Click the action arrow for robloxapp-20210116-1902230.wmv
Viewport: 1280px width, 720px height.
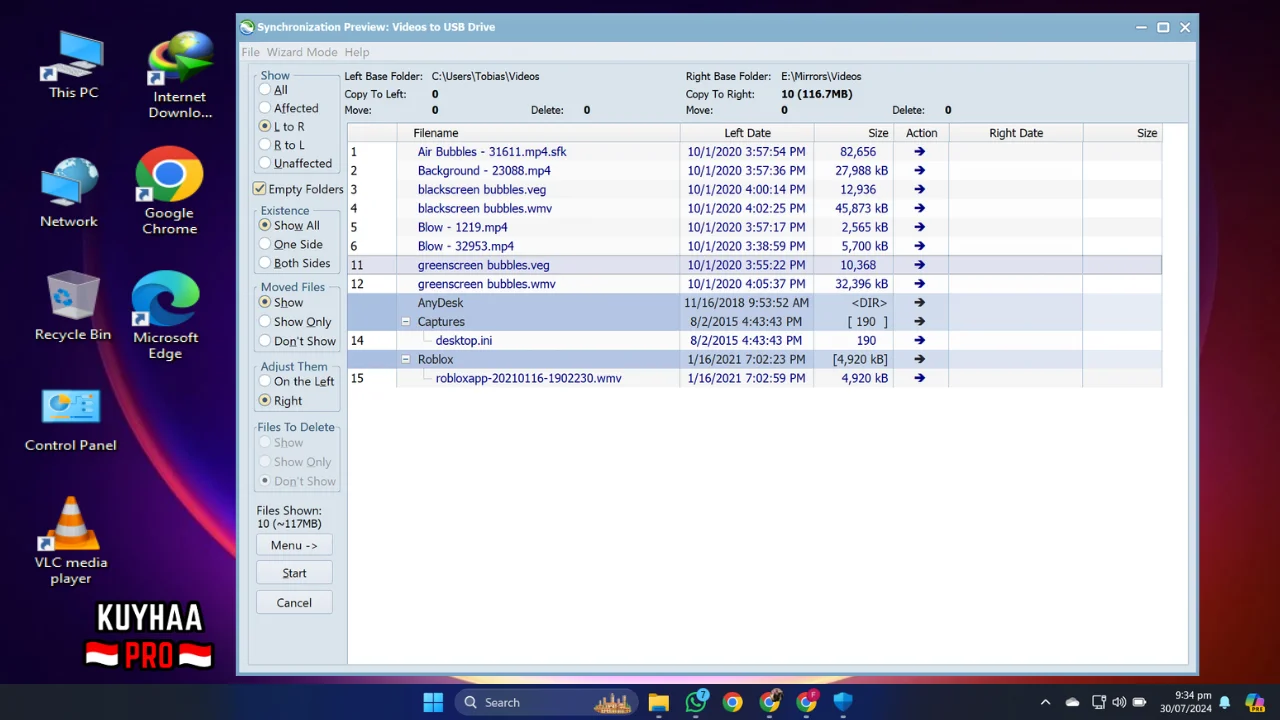tap(919, 378)
